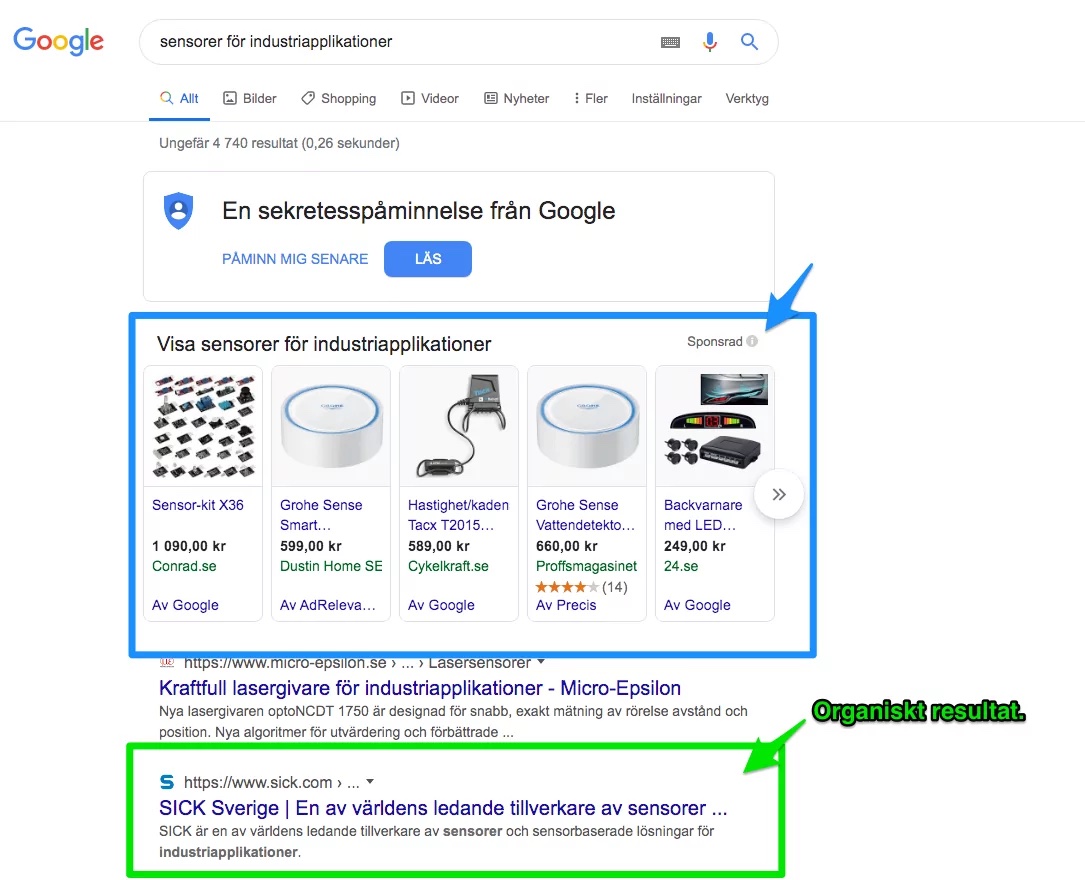Show next shopping products with arrow
The image size is (1085, 880).
point(779,494)
